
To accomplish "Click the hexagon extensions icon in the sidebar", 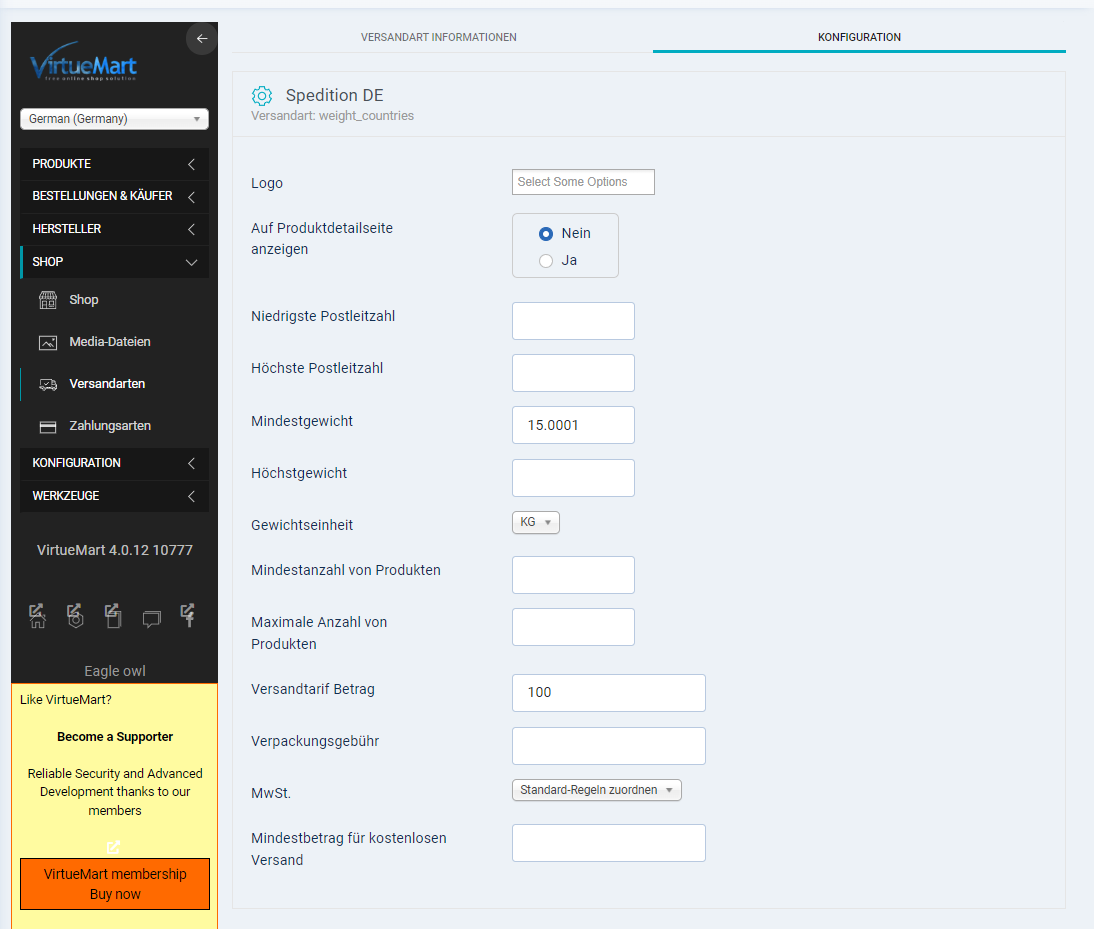I will [75, 615].
